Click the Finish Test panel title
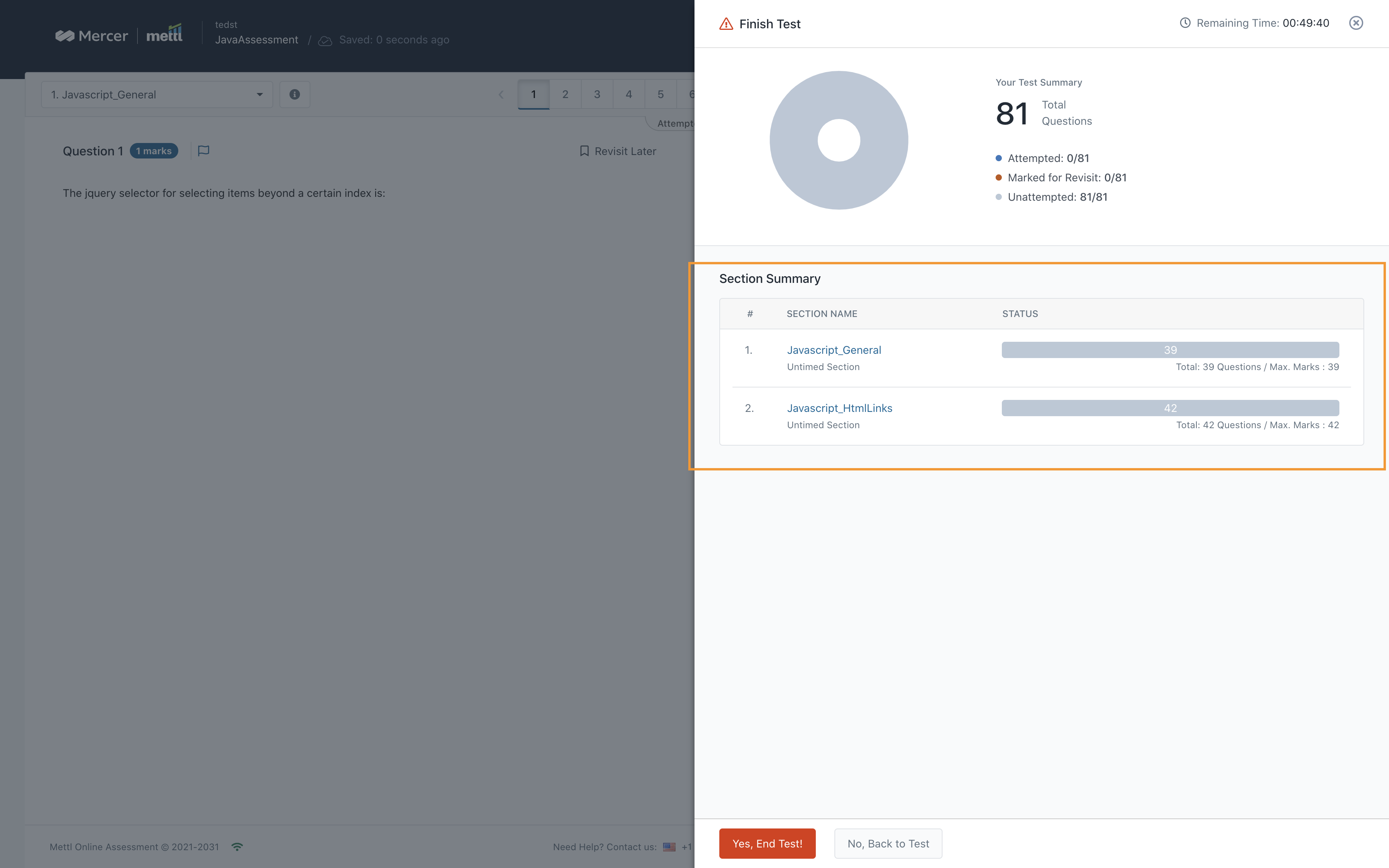Image resolution: width=1389 pixels, height=868 pixels. [x=770, y=24]
